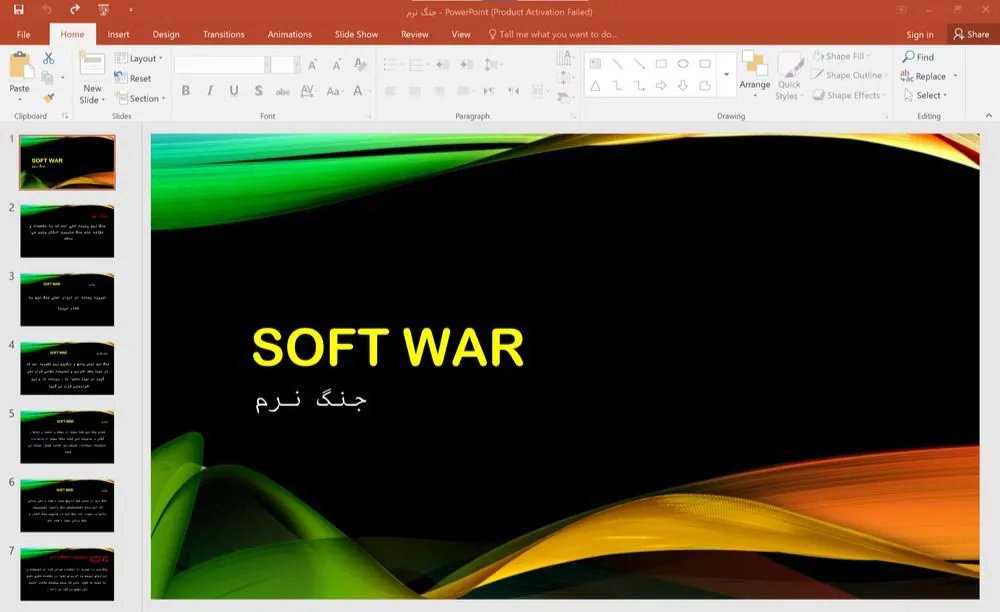
Task: Choose the Arrow line tool
Action: 641,65
